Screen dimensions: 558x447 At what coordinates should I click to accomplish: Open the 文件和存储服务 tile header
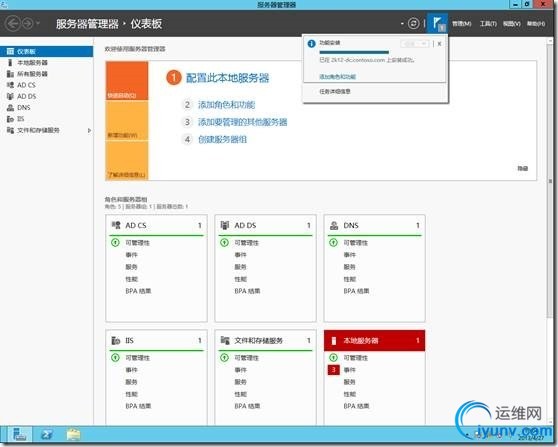265,341
